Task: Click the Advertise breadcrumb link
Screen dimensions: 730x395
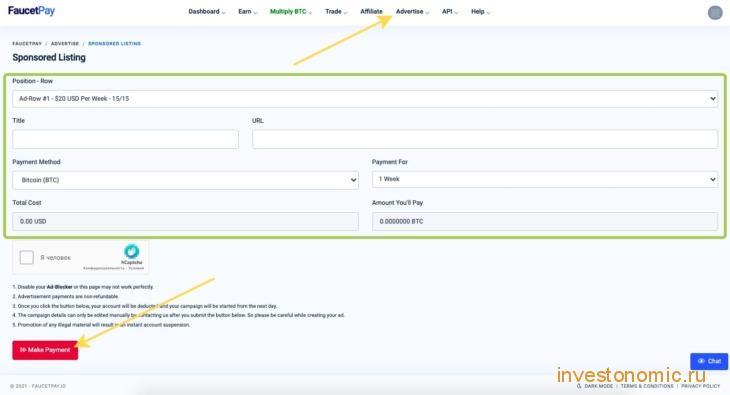Action: (65, 44)
